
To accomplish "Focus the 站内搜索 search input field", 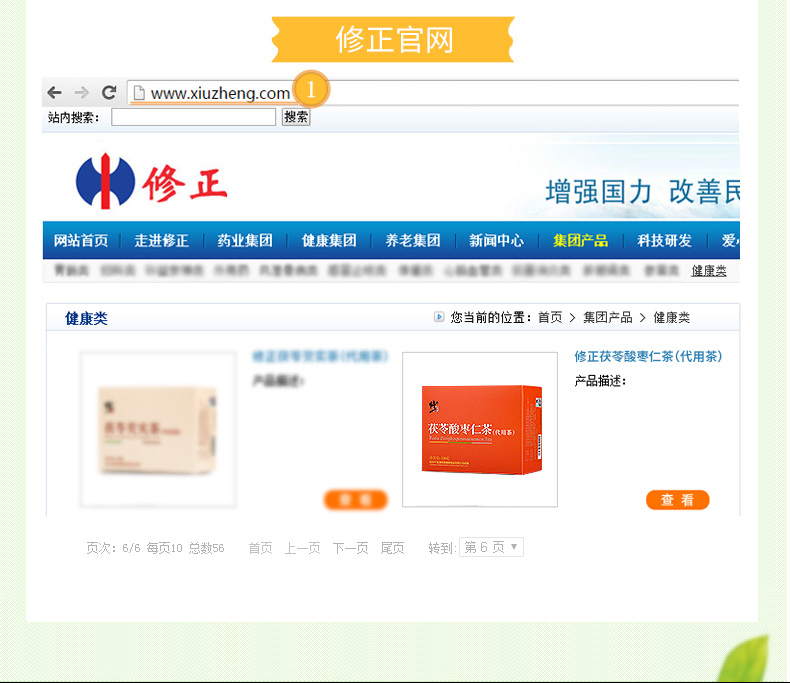I will pyautogui.click(x=193, y=117).
